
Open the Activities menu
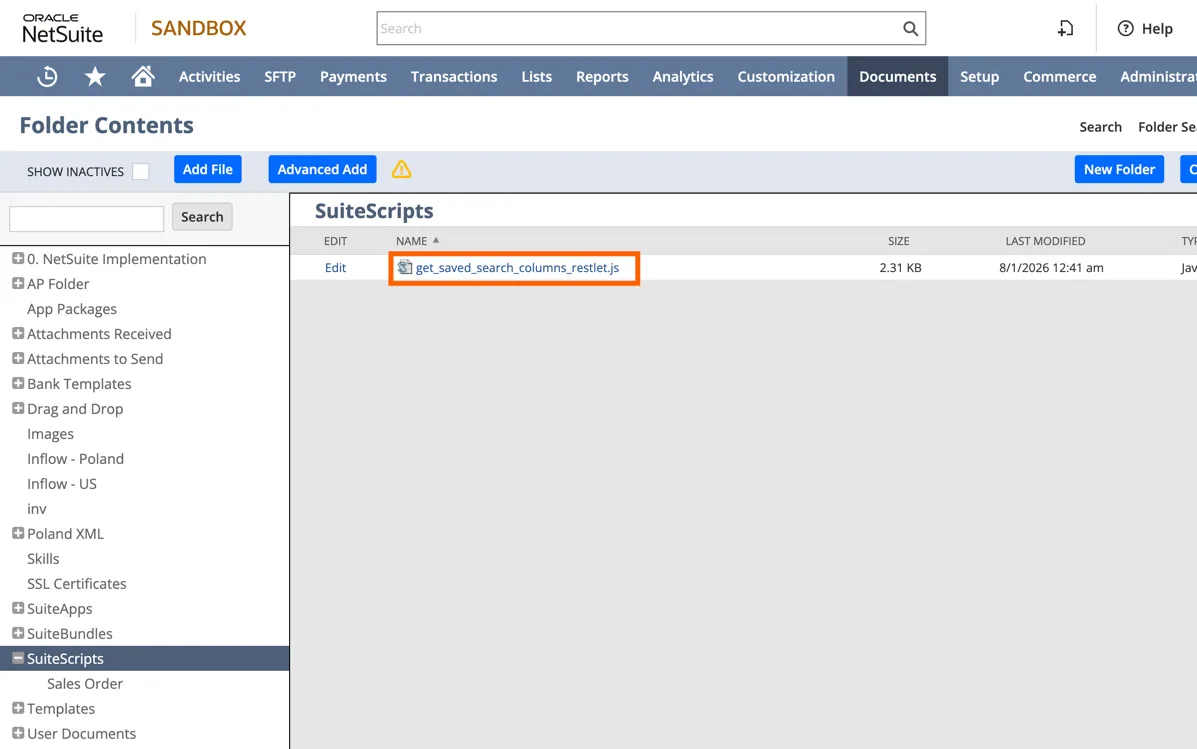[x=209, y=76]
